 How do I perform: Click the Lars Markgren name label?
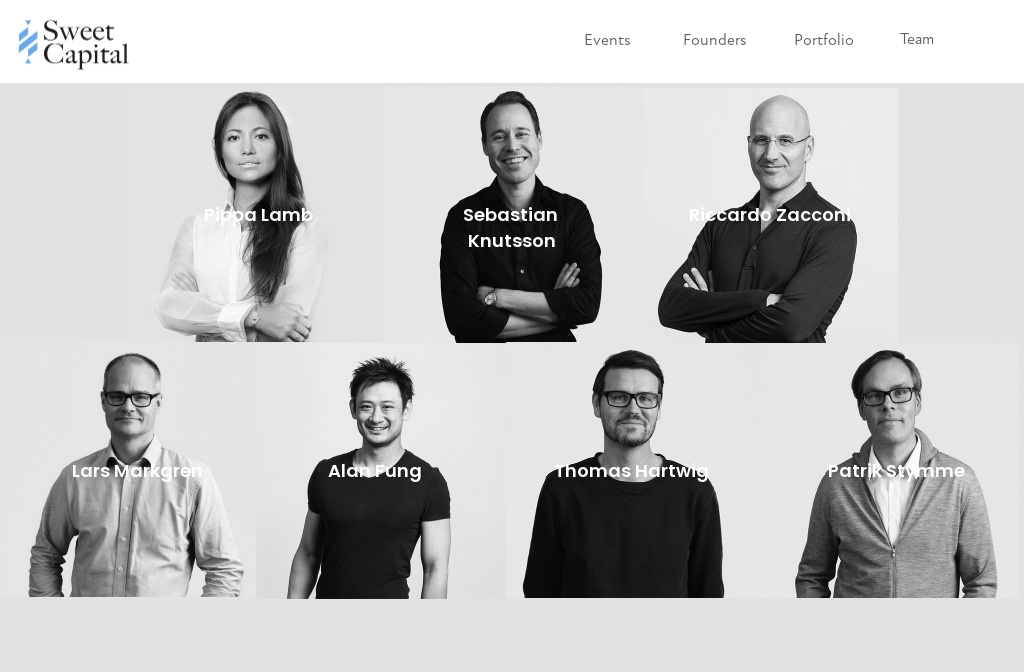tap(137, 472)
